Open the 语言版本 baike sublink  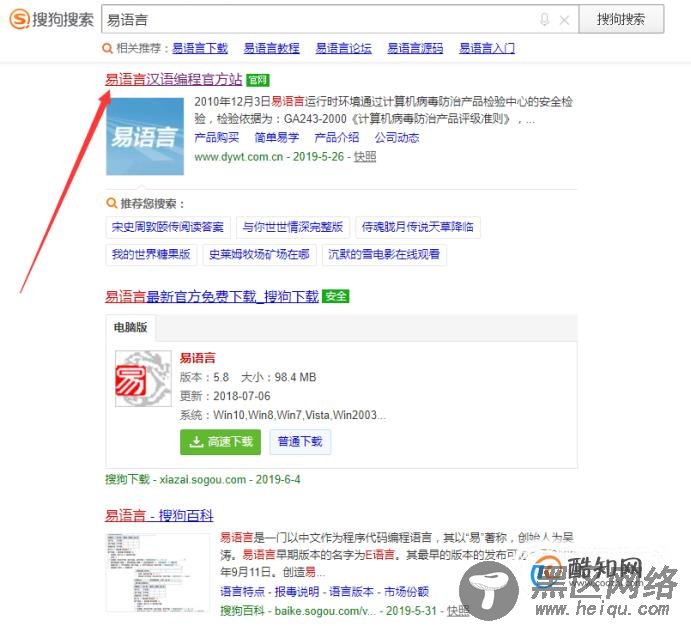click(352, 592)
